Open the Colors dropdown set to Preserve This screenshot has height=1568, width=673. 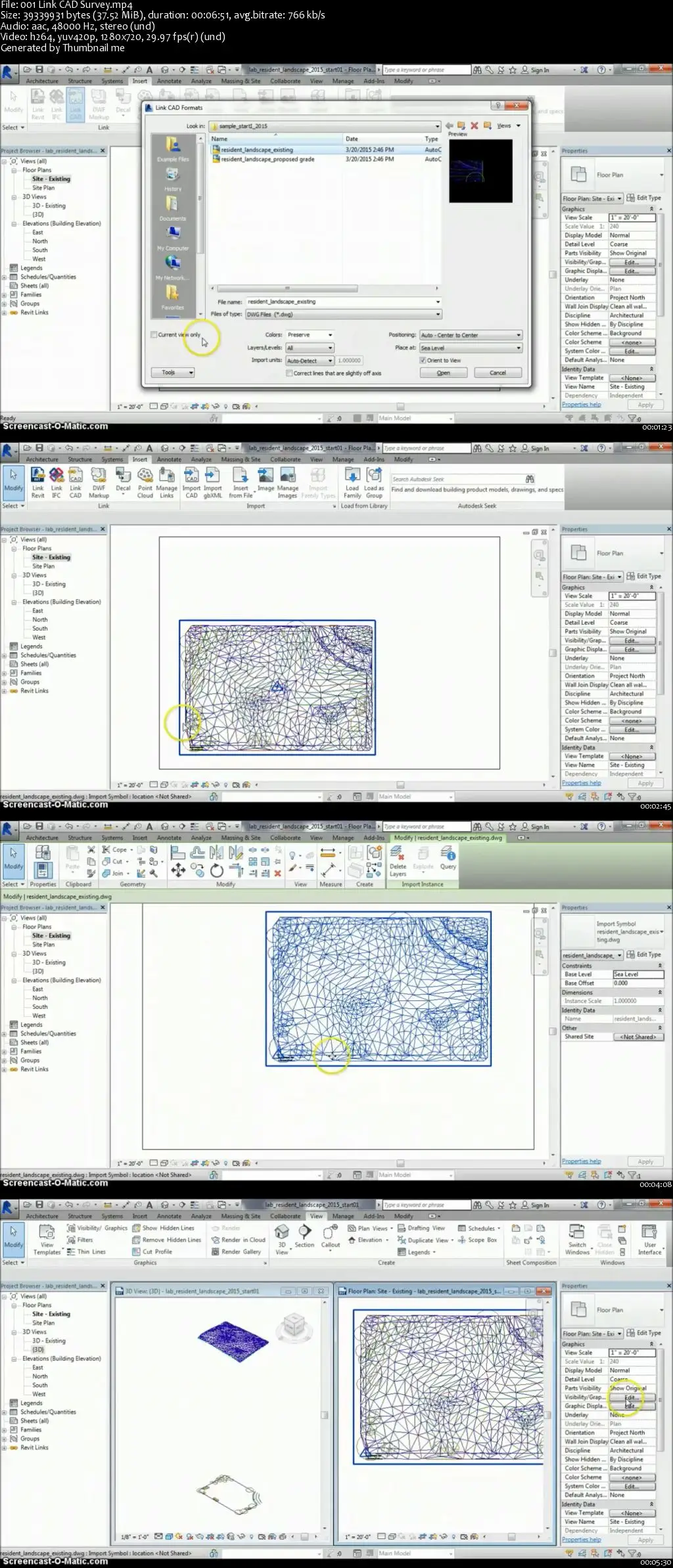(x=310, y=335)
